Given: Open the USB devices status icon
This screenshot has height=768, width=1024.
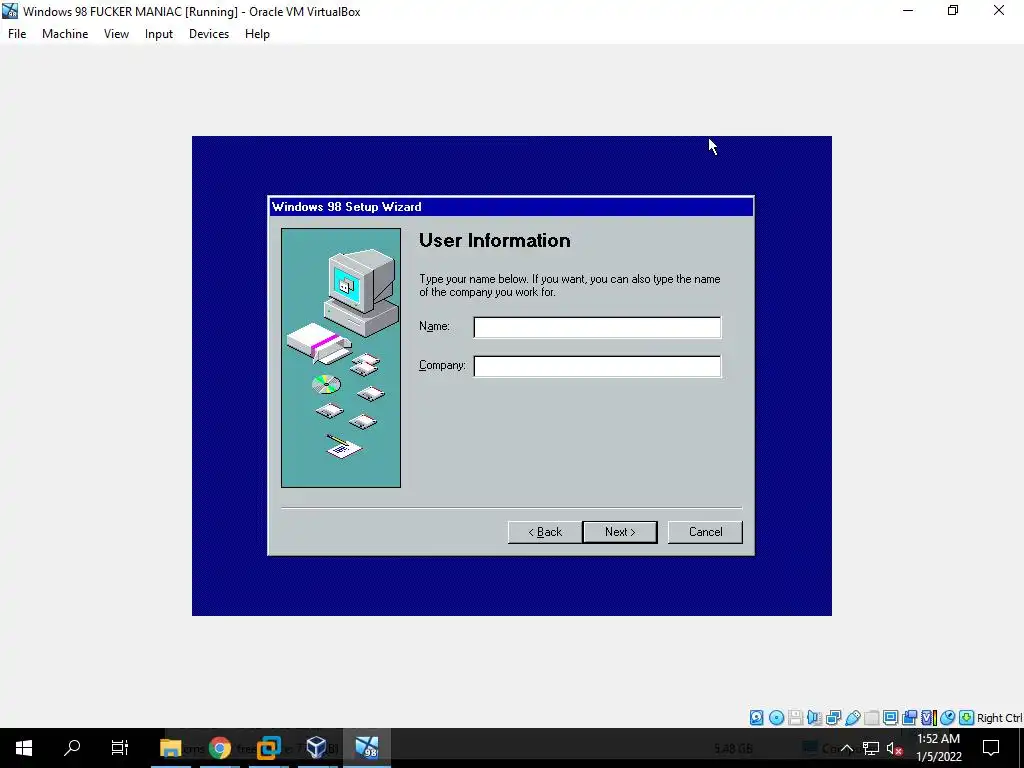Looking at the screenshot, I should [852, 718].
